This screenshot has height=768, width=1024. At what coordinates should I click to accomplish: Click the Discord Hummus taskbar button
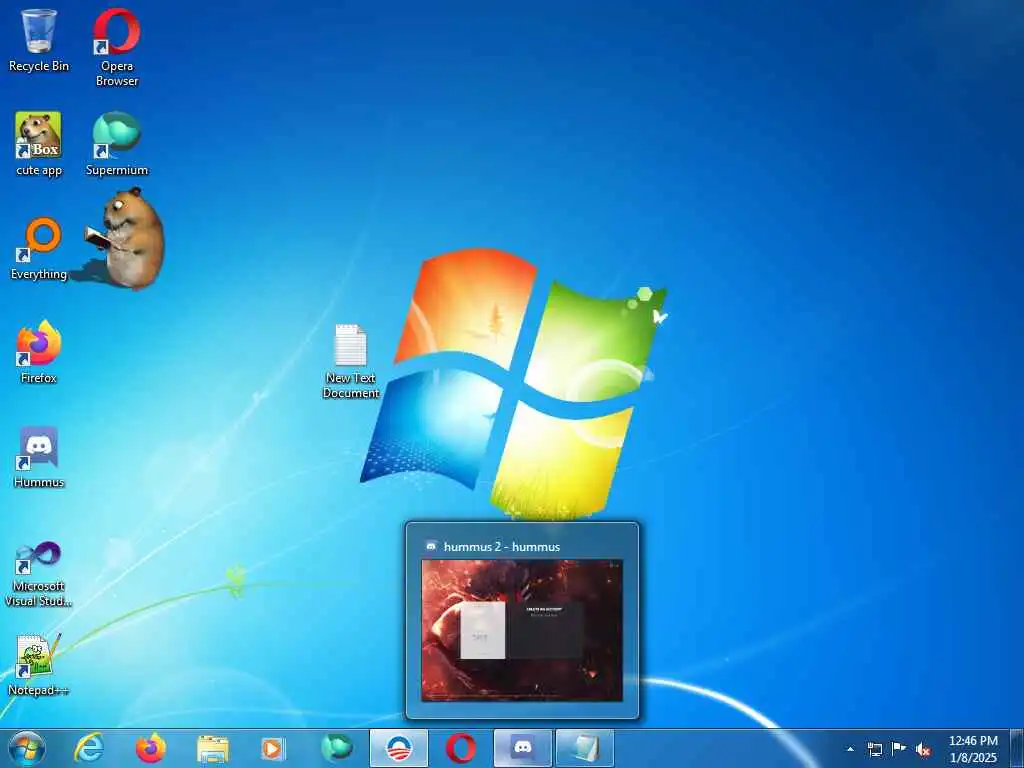(522, 748)
